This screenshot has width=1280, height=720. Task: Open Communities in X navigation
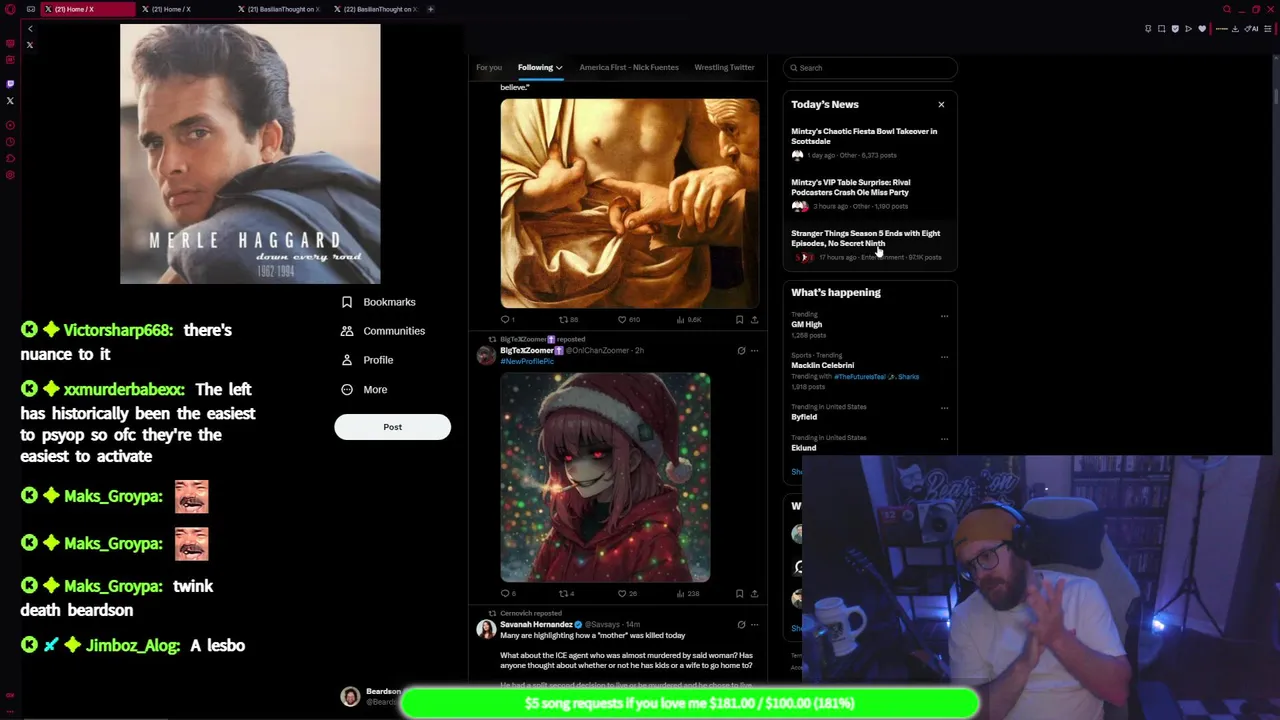[x=383, y=331]
